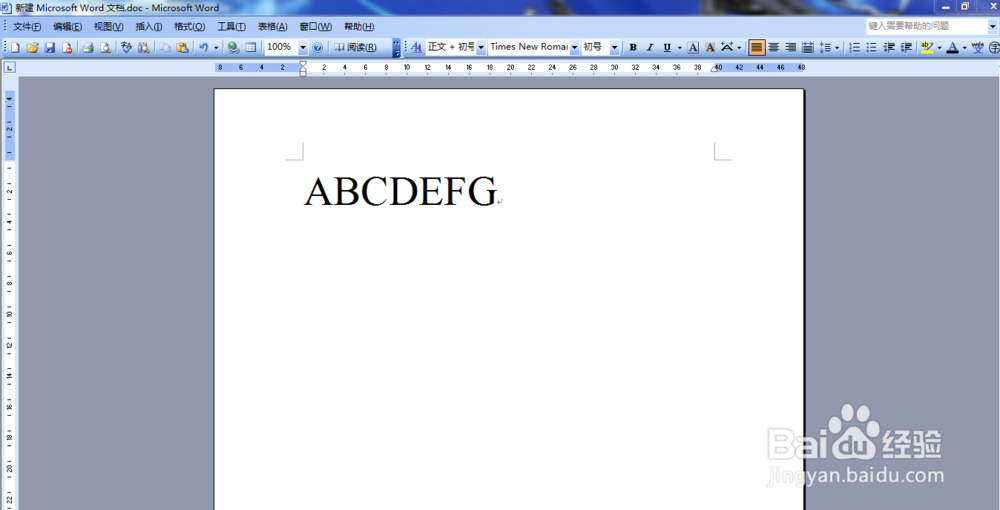Expand character scaling dropdown arrow
The image size is (1000, 510).
click(x=739, y=47)
